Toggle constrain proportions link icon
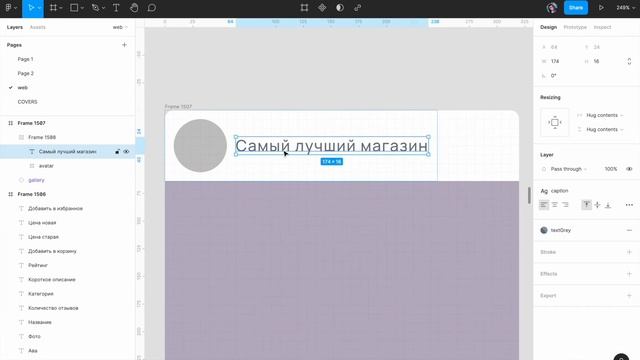Screen dimensions: 640x360 pos(629,61)
